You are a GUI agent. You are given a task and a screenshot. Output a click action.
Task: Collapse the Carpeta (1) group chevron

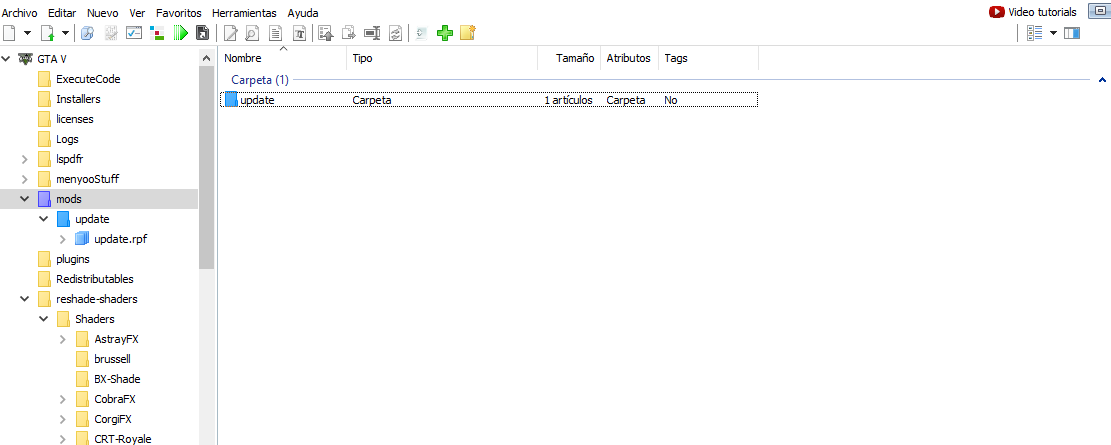1102,80
